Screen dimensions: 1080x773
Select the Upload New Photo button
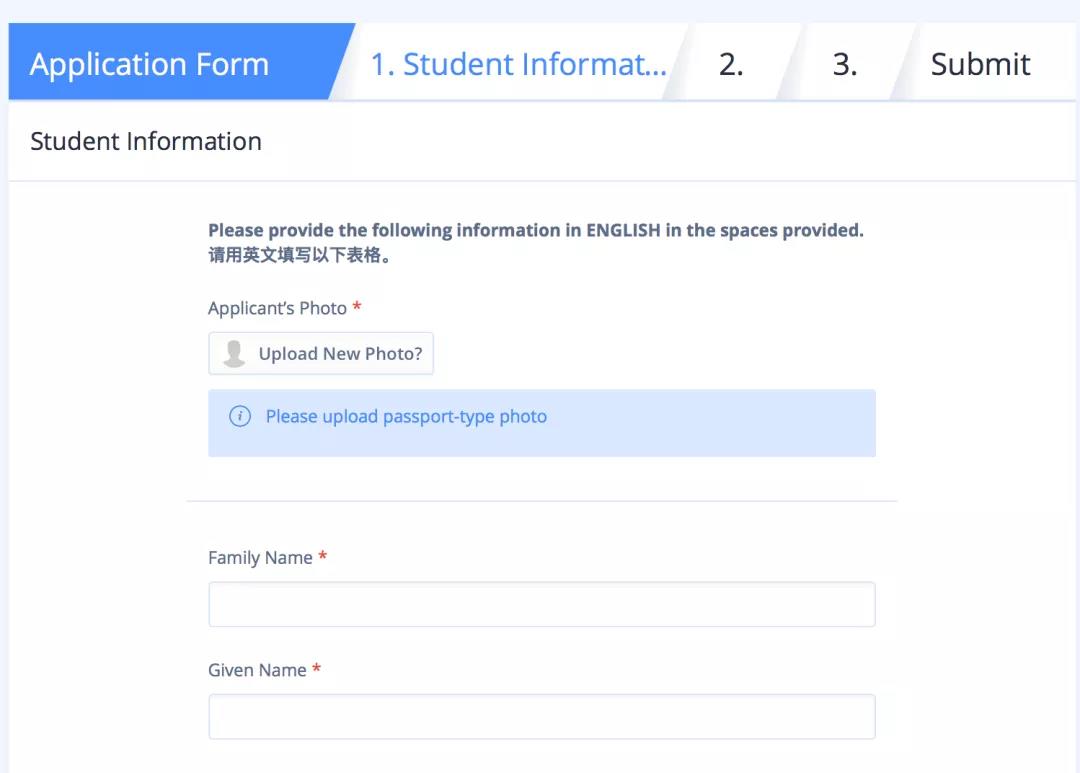(x=320, y=353)
